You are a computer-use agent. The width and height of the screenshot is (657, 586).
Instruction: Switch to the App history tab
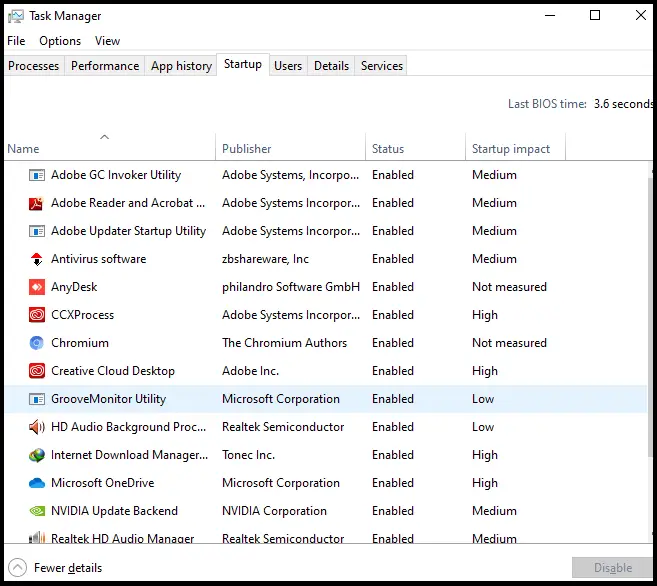[181, 66]
